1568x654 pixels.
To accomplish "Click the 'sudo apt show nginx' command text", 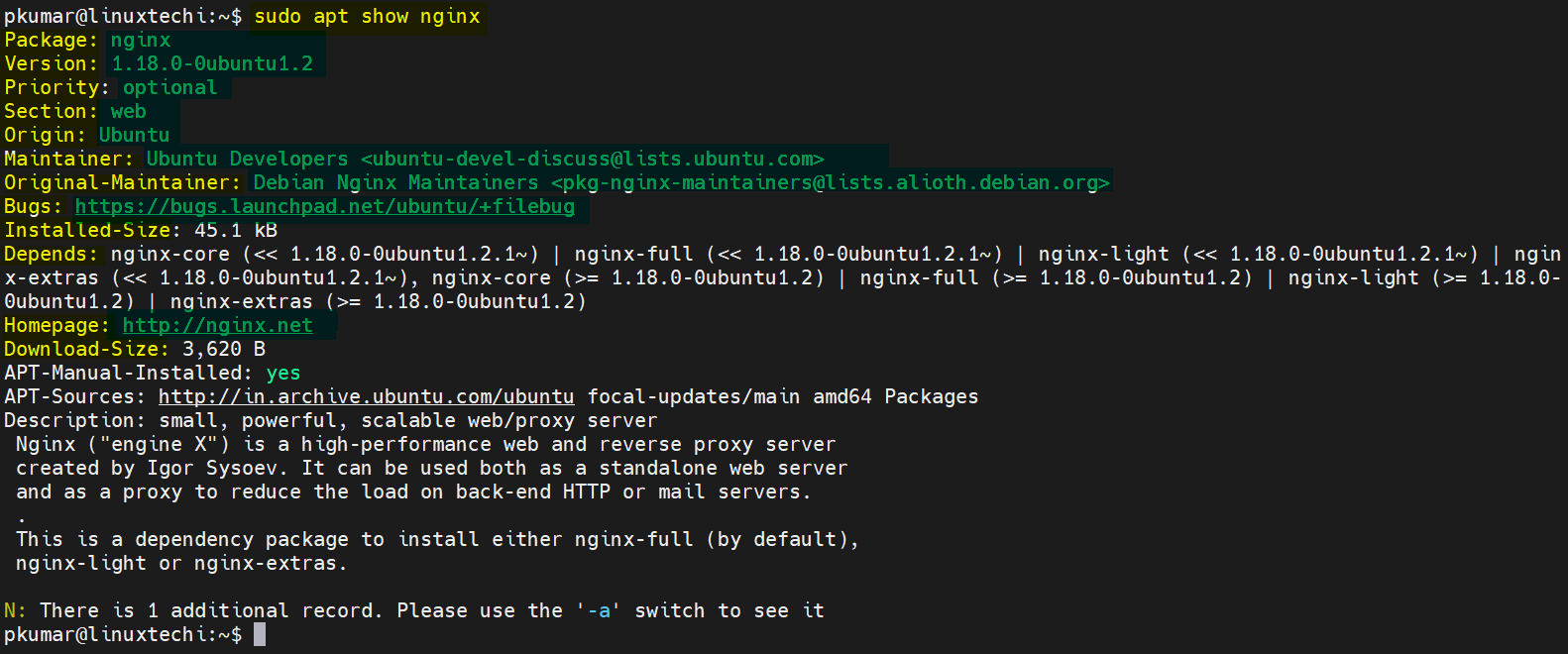I will tap(367, 16).
